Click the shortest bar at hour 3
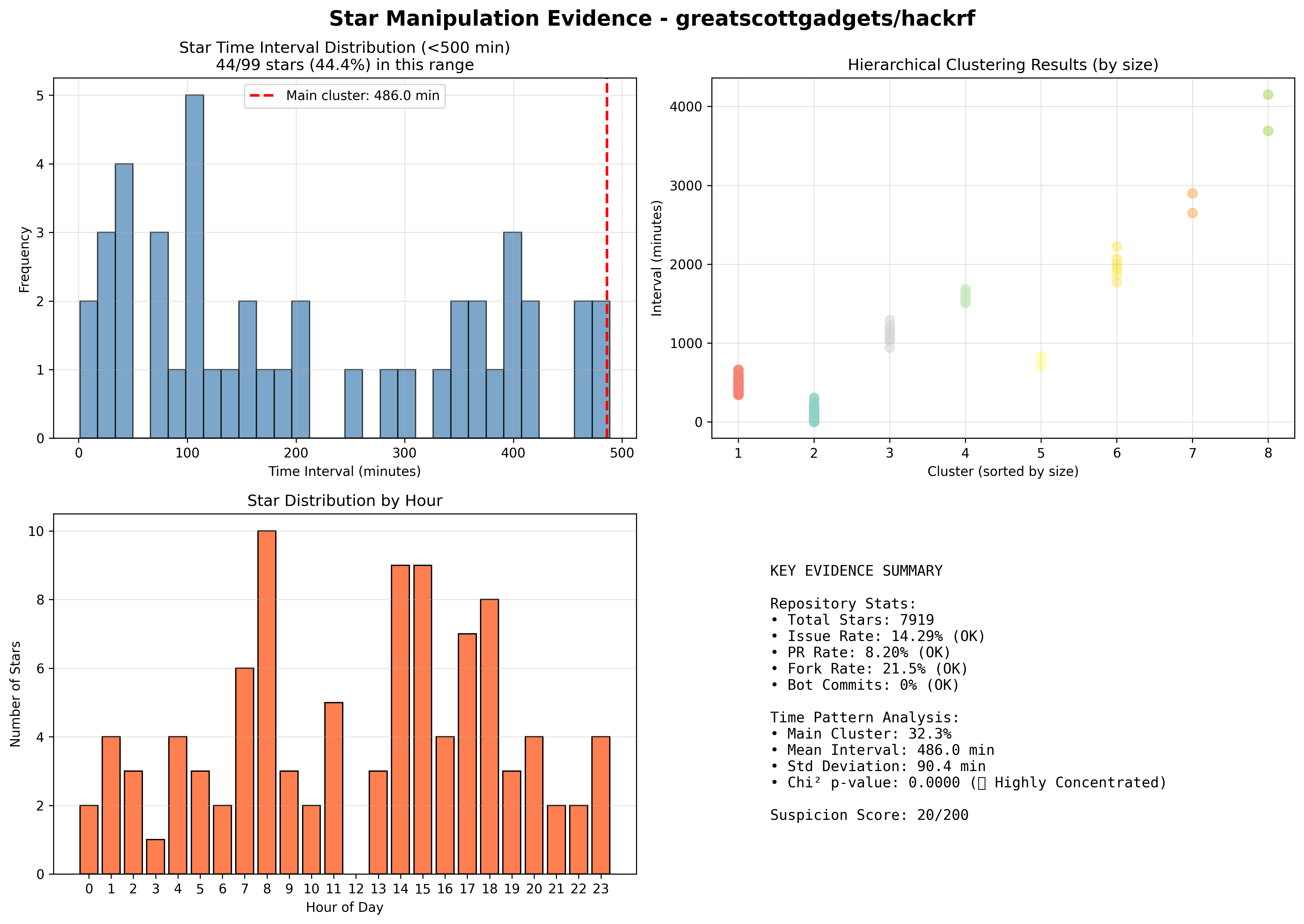The image size is (1304, 924). [x=155, y=856]
